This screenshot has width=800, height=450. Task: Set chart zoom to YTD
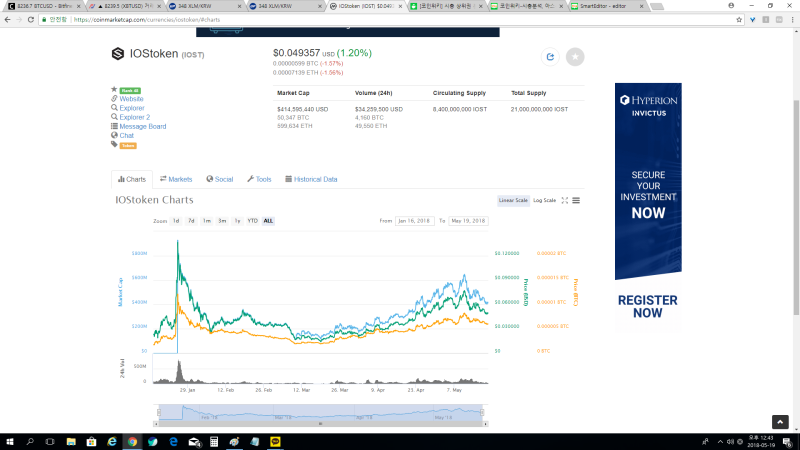pyautogui.click(x=253, y=221)
